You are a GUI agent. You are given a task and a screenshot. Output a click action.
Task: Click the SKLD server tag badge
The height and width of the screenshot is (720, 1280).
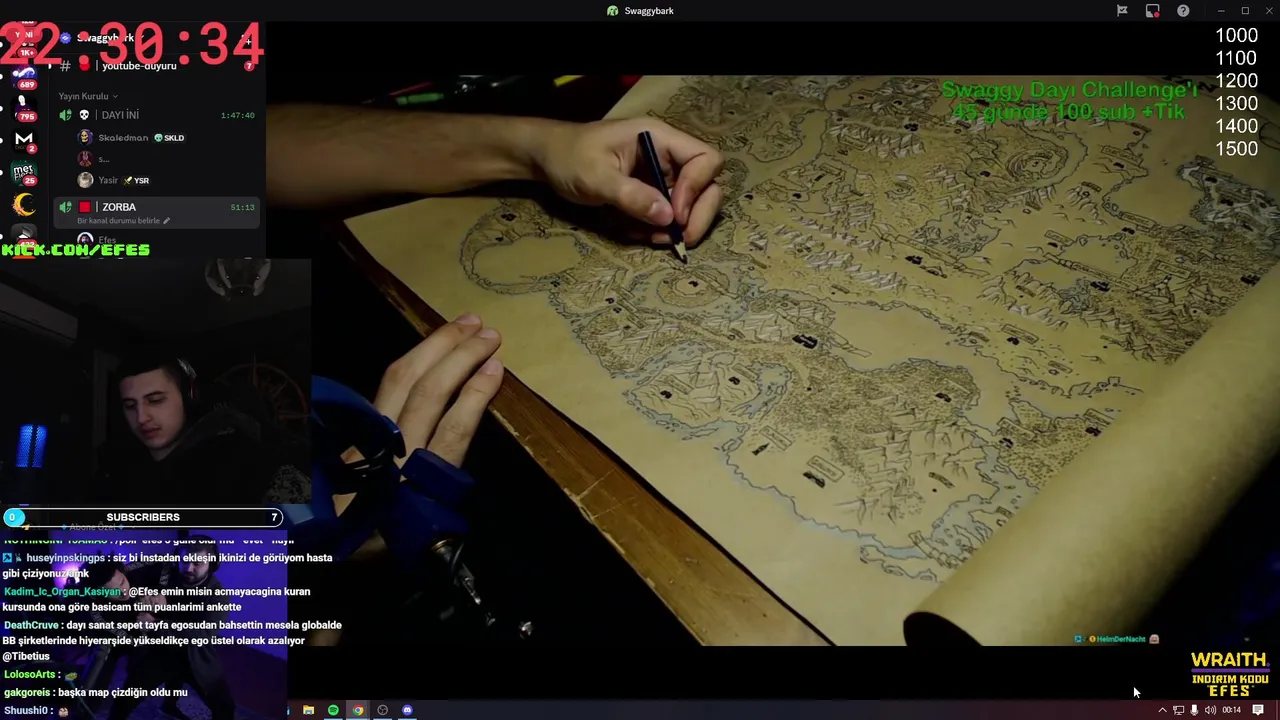(x=169, y=138)
